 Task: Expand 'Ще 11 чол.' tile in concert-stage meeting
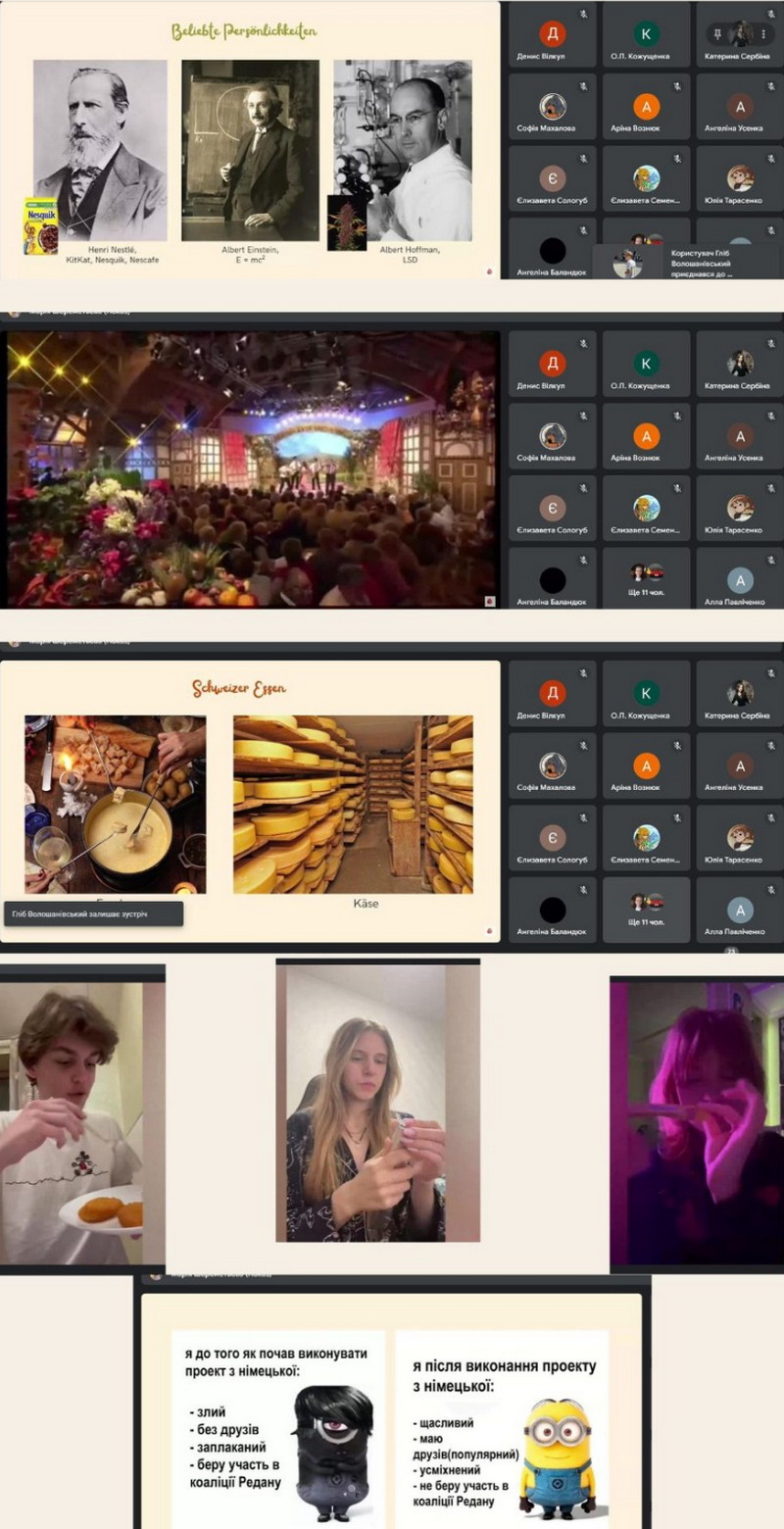[646, 578]
